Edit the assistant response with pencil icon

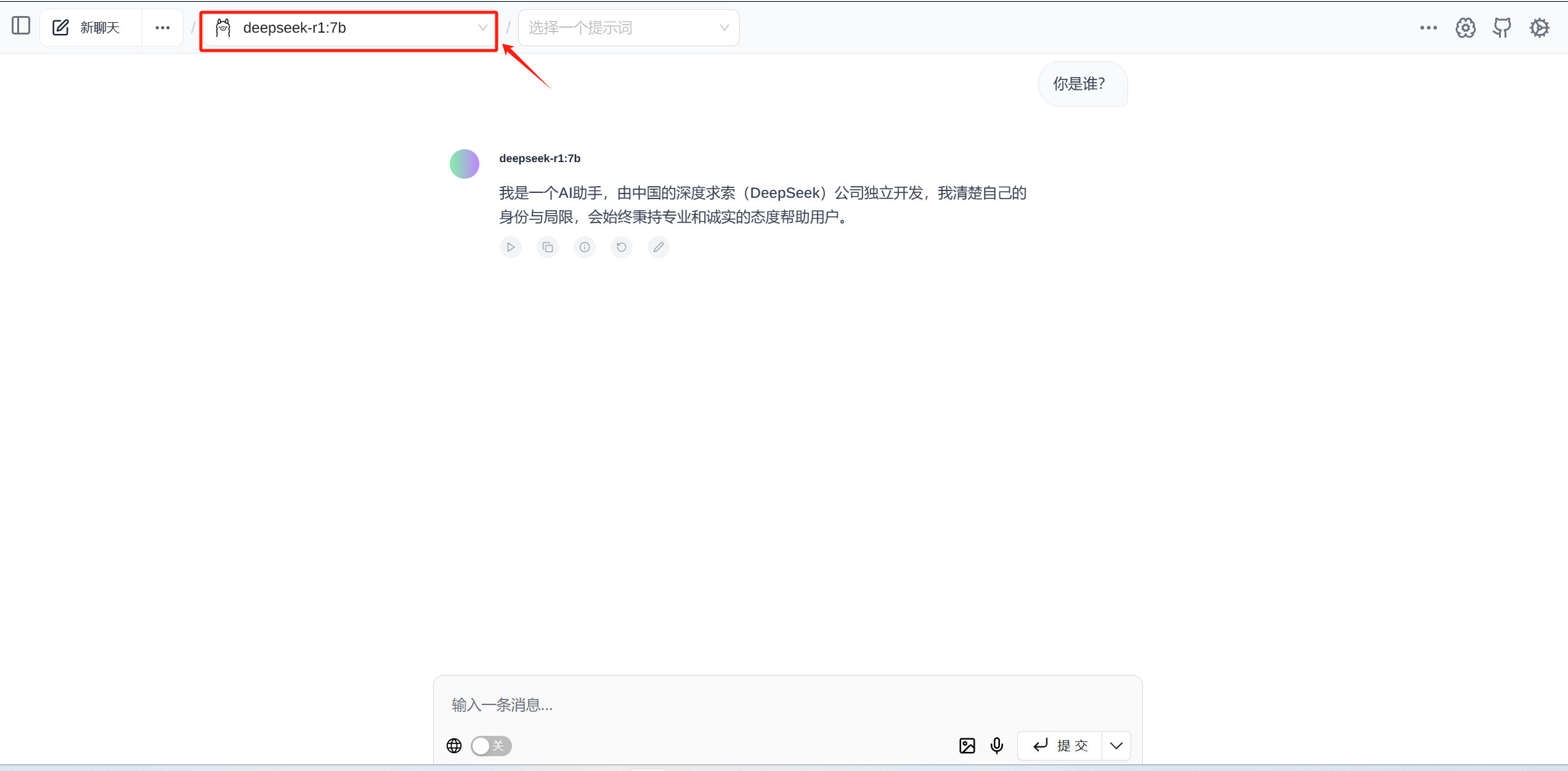tap(659, 247)
